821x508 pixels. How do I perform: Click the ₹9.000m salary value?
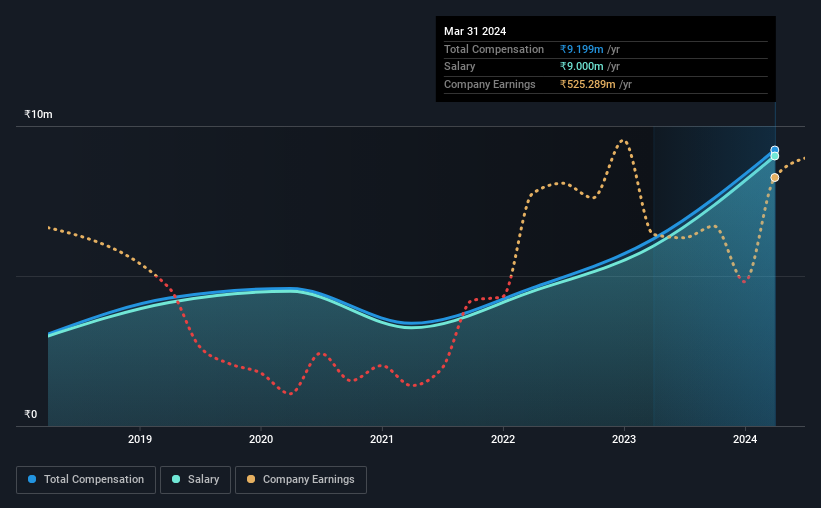(582, 67)
